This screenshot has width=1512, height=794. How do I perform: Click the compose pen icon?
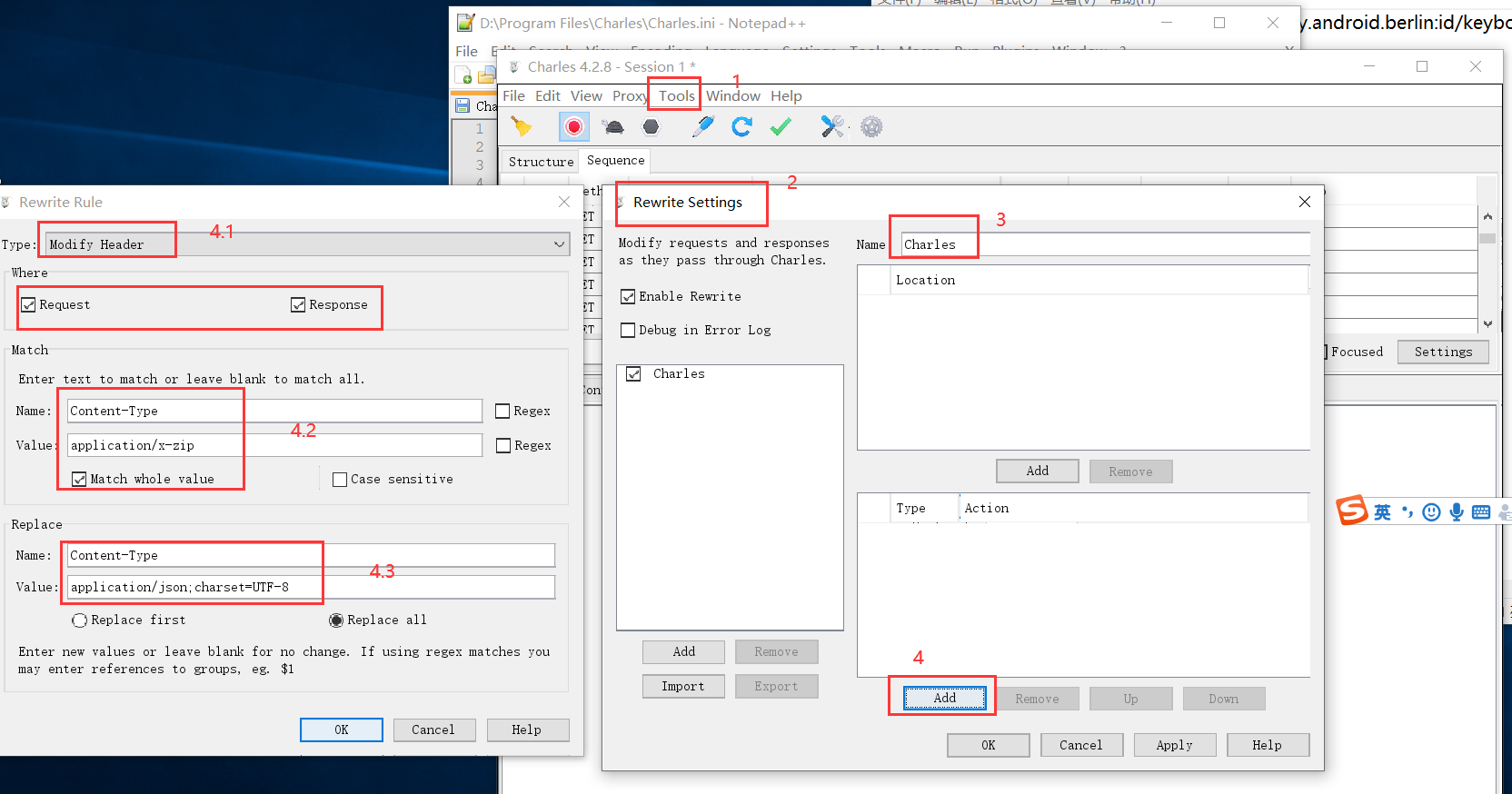point(702,126)
